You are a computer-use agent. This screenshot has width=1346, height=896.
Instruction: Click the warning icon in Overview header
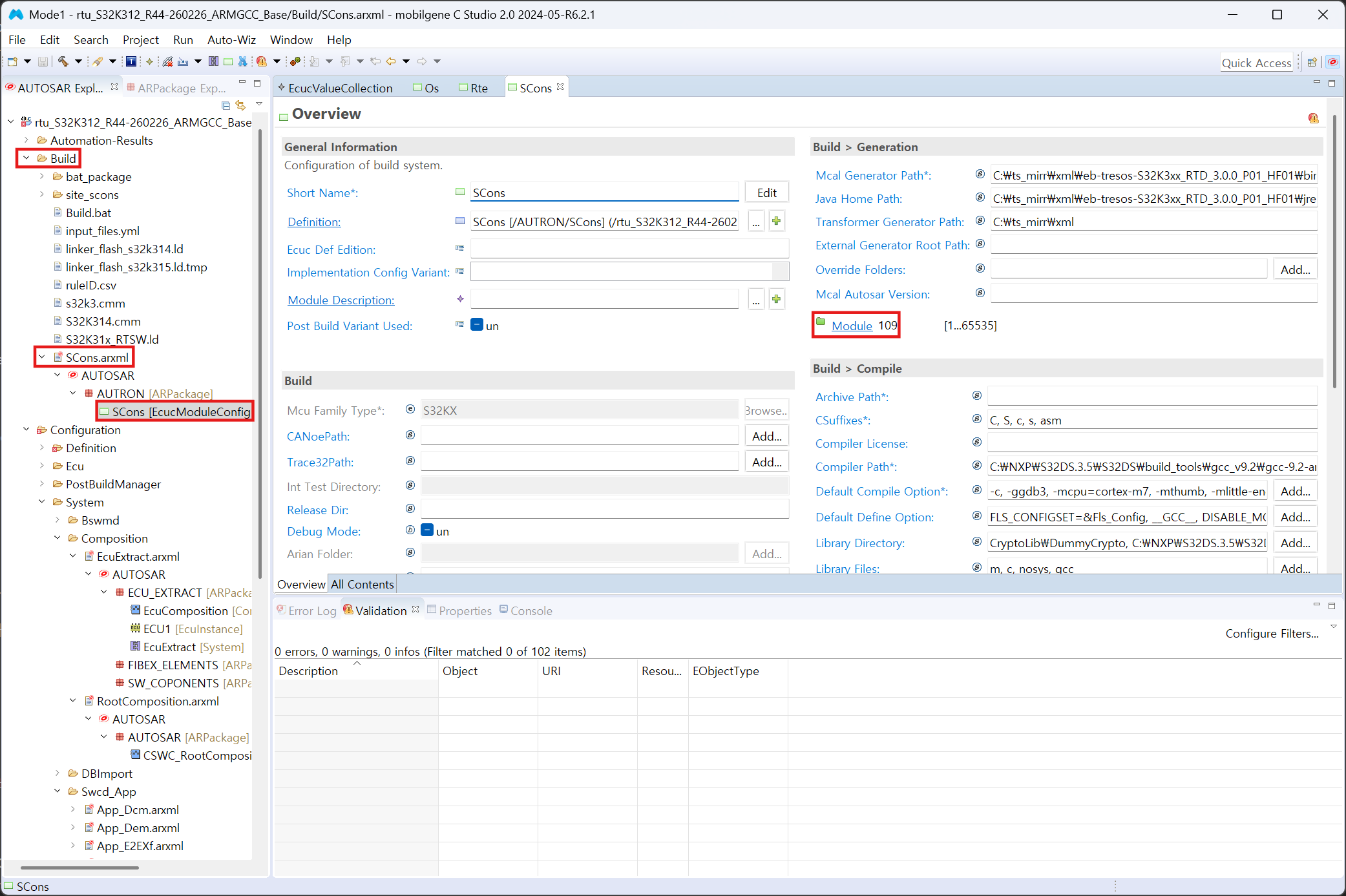point(1314,118)
